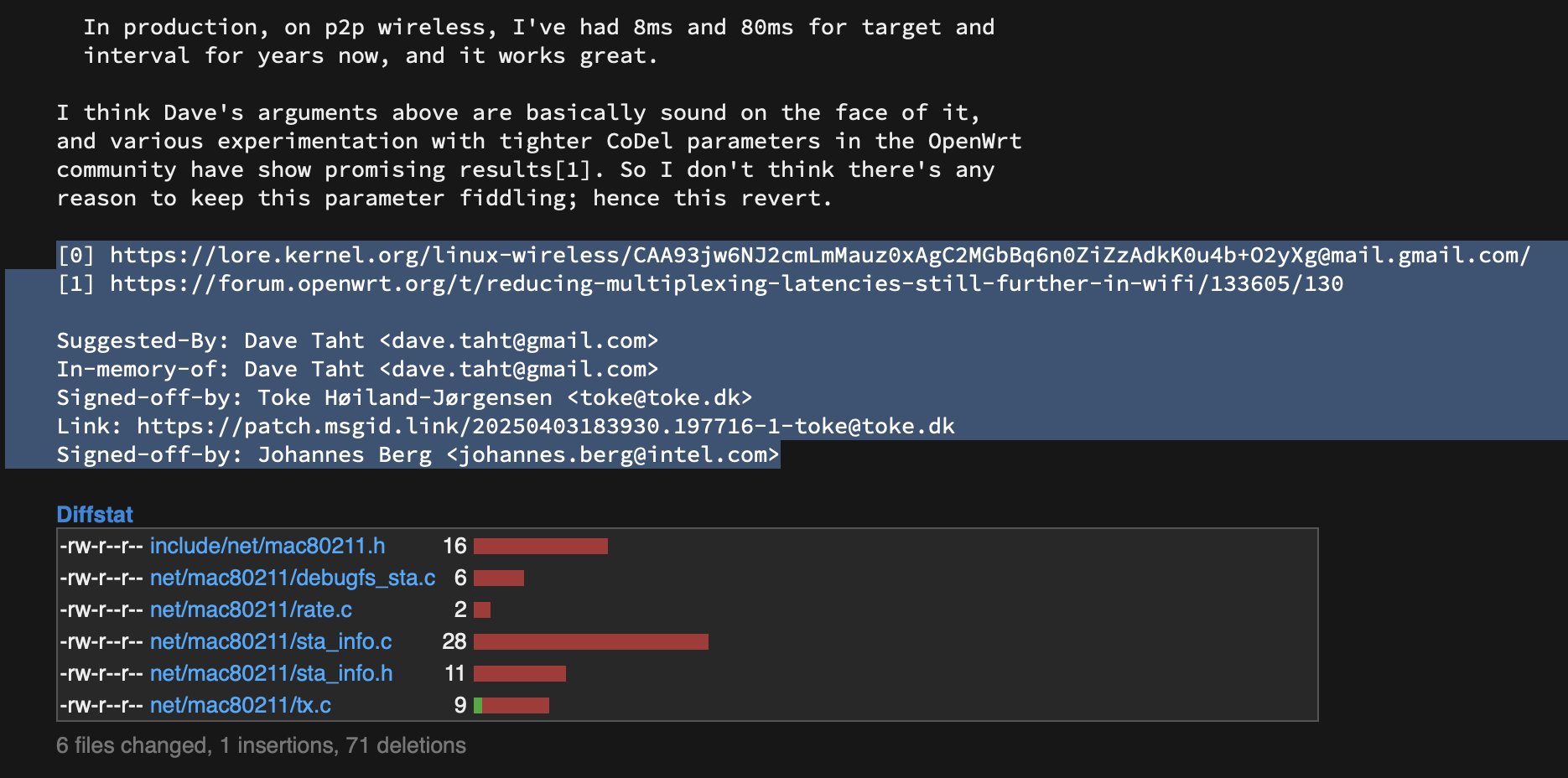
Task: Click the patch.msgid.link URL text
Action: coord(545,426)
